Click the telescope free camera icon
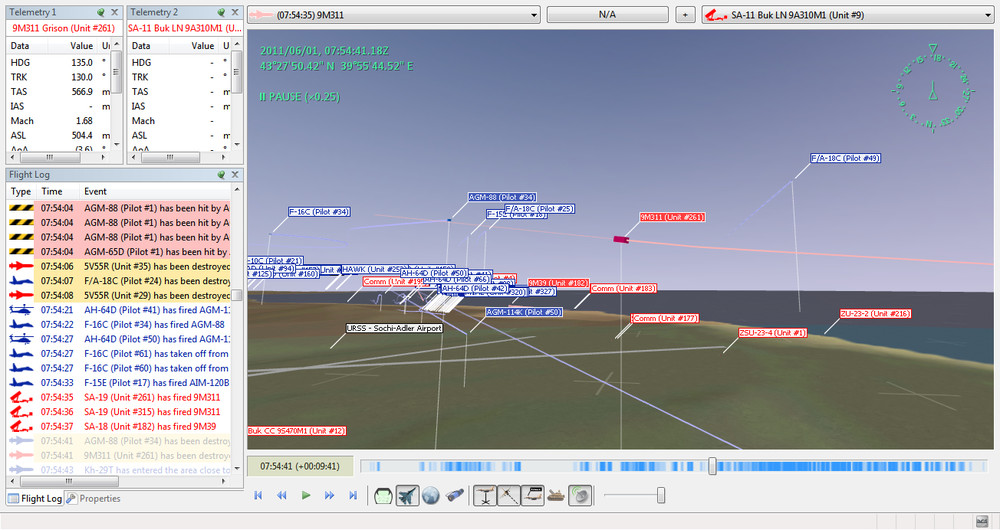The image size is (1000, 530). click(454, 496)
